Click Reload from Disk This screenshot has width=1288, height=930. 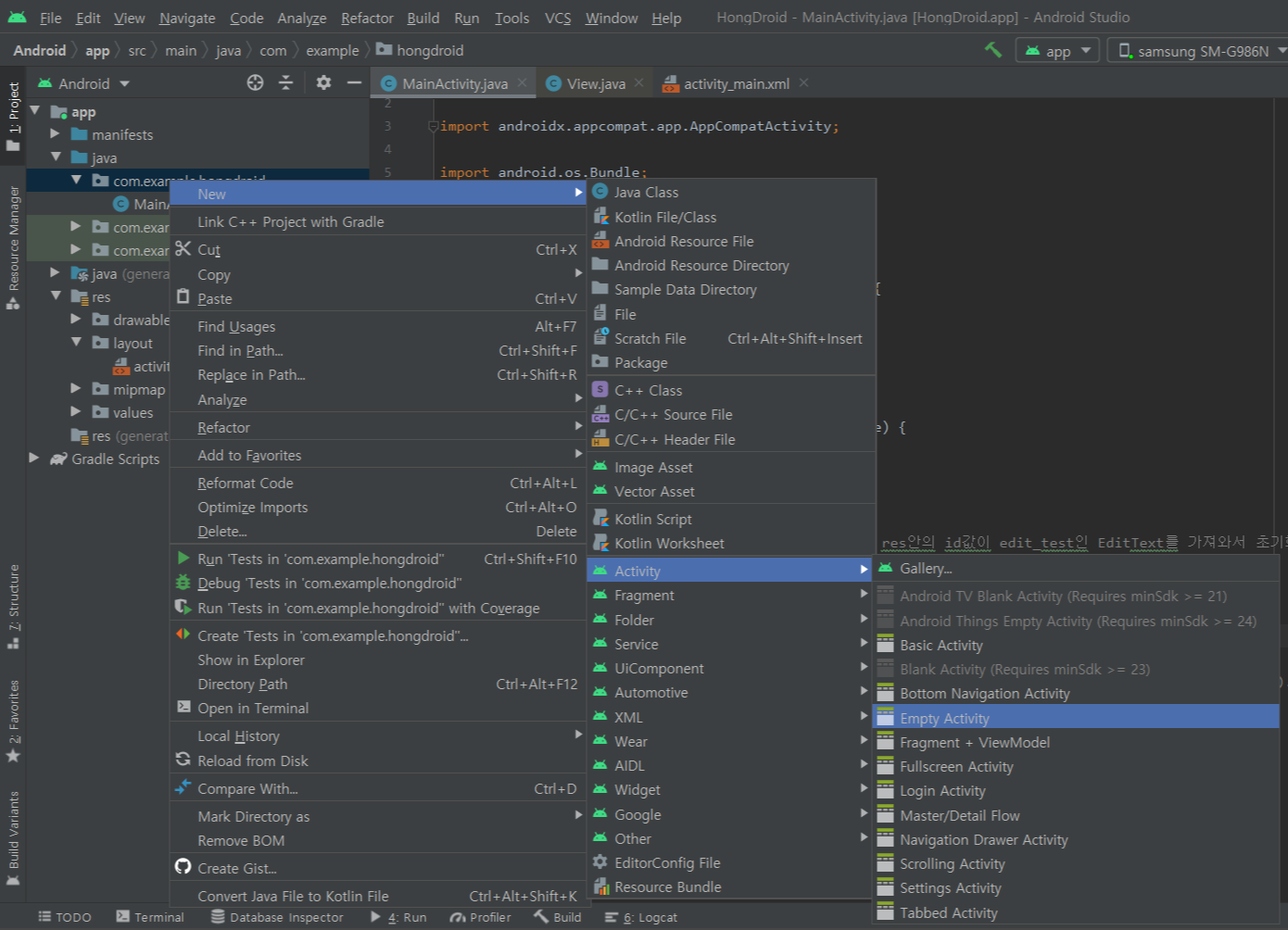pyautogui.click(x=378, y=760)
